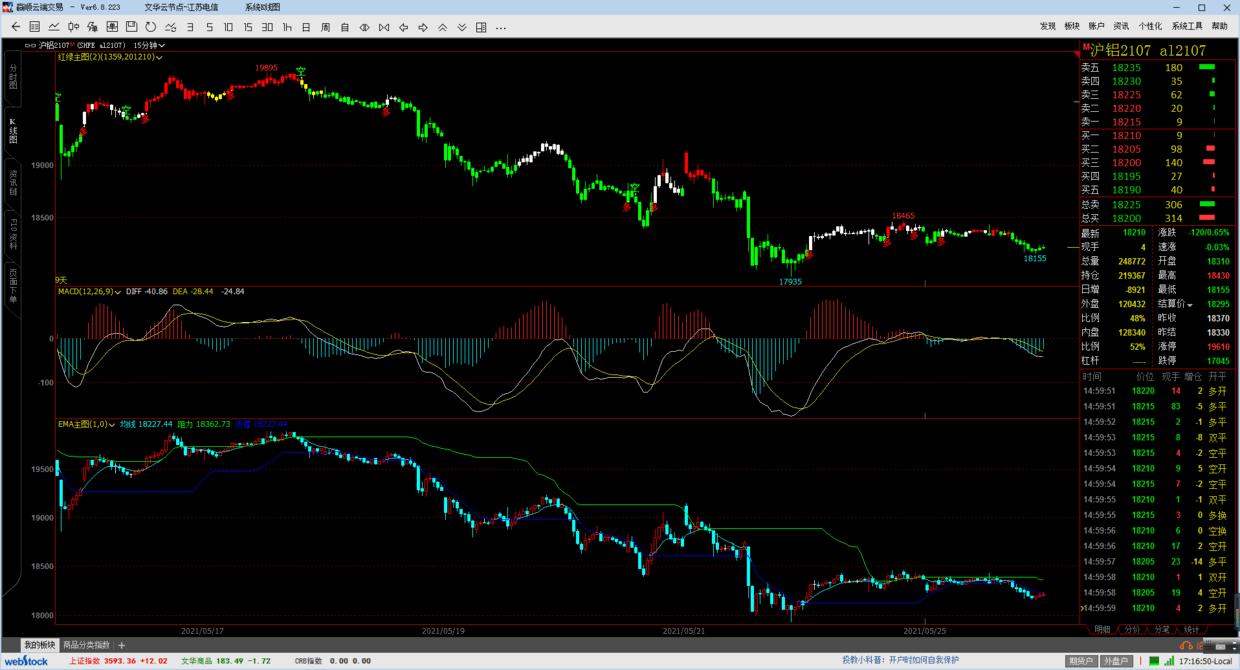This screenshot has height=670, width=1240.
Task: Click the 18465 high price label on chart
Action: point(903,216)
